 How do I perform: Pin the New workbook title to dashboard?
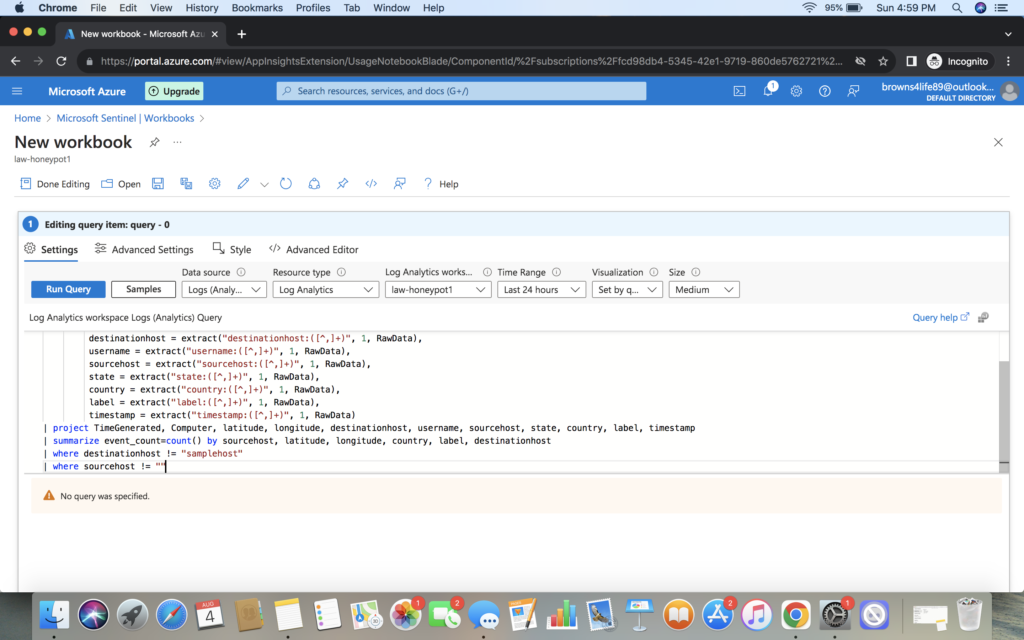point(154,142)
